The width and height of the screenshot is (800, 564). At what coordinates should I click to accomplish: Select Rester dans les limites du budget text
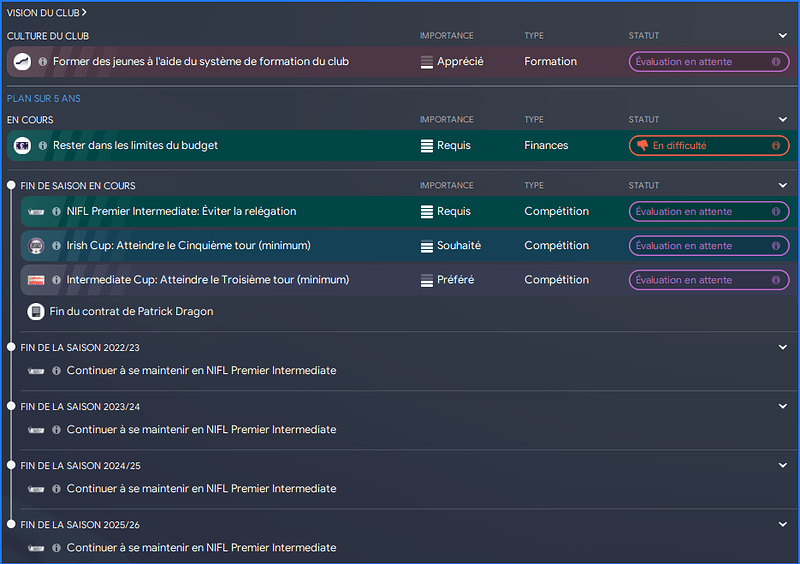click(x=135, y=145)
